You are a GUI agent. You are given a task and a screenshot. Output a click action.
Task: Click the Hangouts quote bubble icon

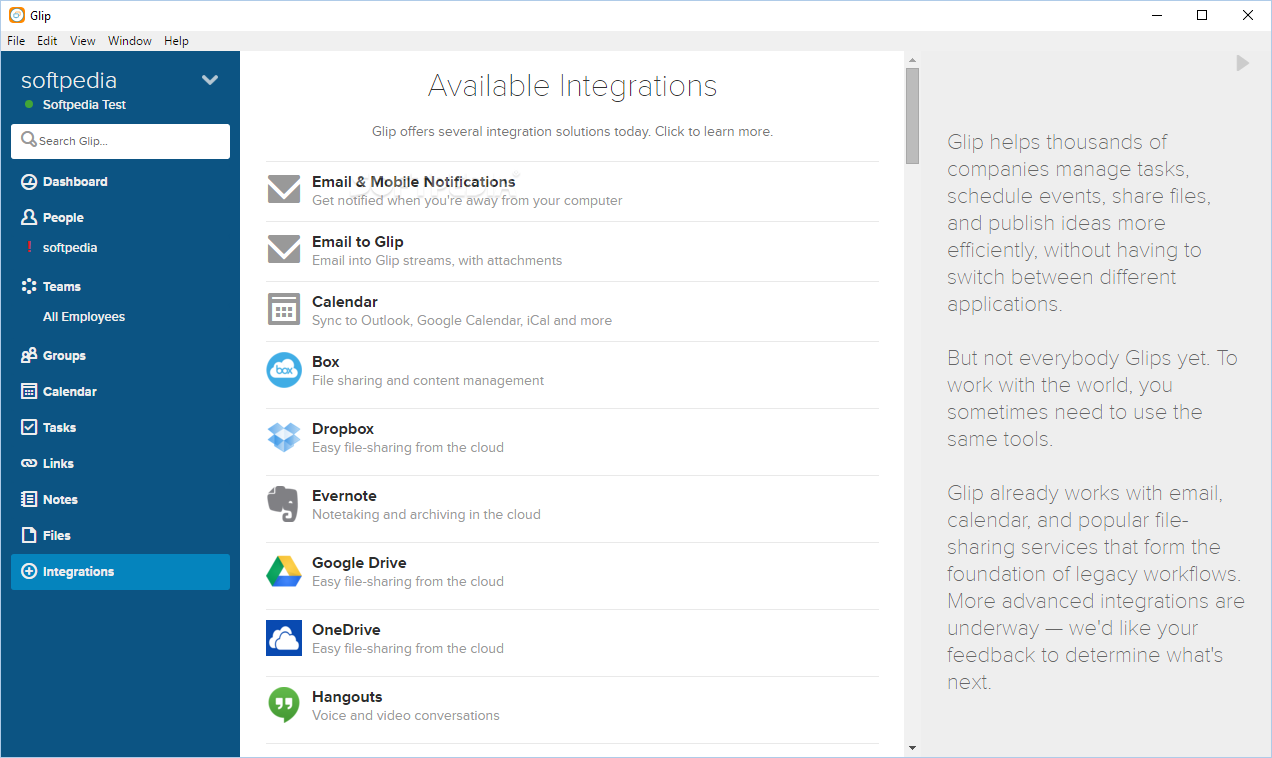click(284, 705)
